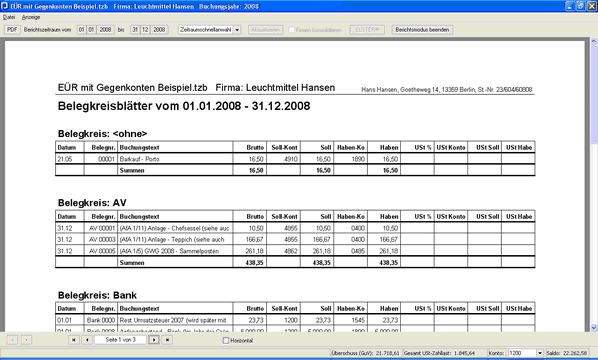Click the vertical scrollbar's down arrow
This screenshot has width=598, height=360.
[594, 327]
